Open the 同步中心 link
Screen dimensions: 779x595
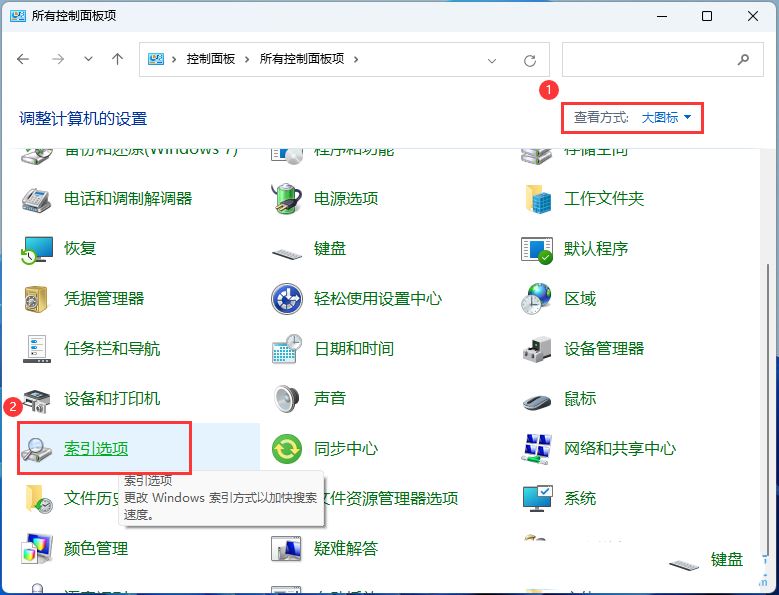(346, 448)
